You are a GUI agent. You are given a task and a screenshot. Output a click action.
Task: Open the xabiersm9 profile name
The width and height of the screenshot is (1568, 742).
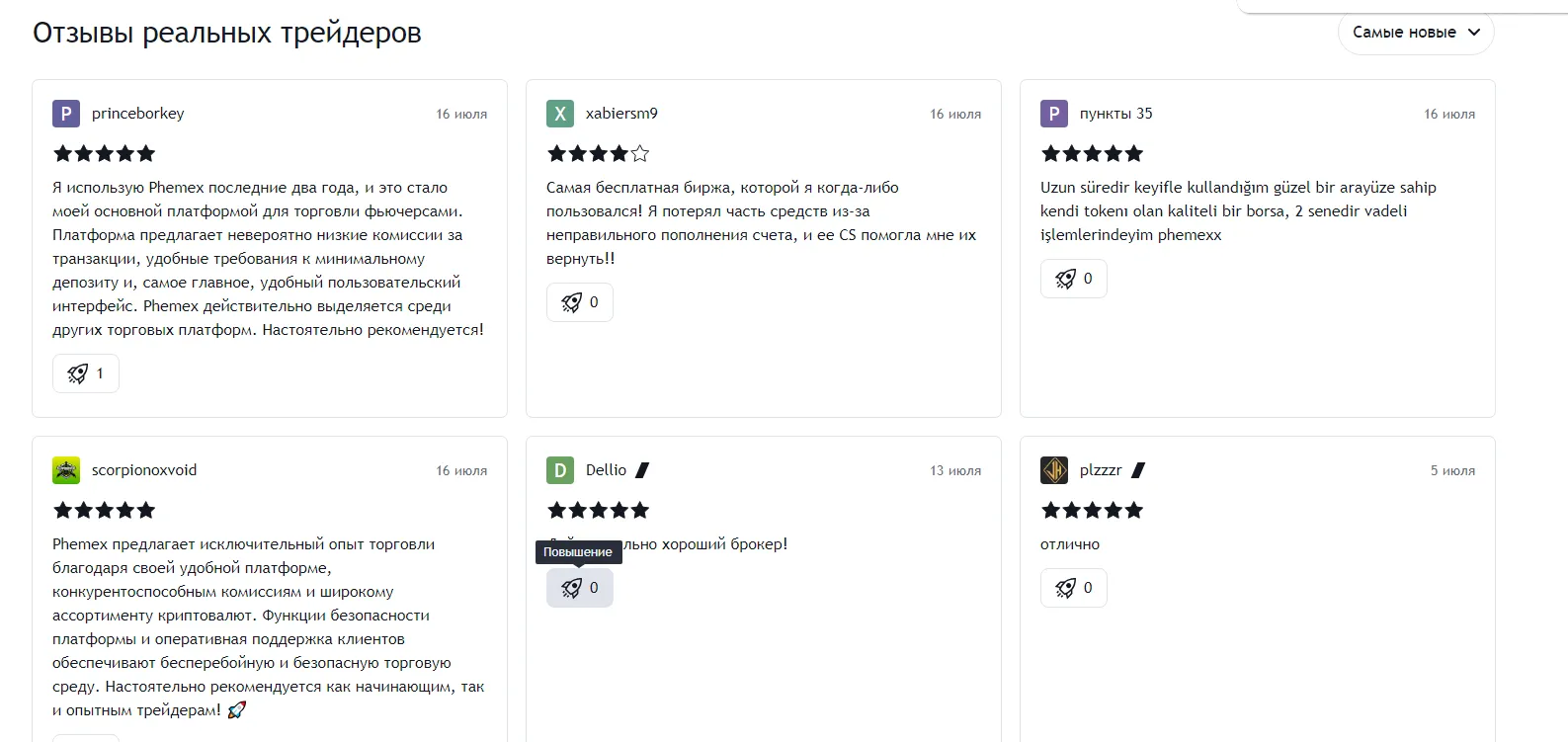click(621, 114)
